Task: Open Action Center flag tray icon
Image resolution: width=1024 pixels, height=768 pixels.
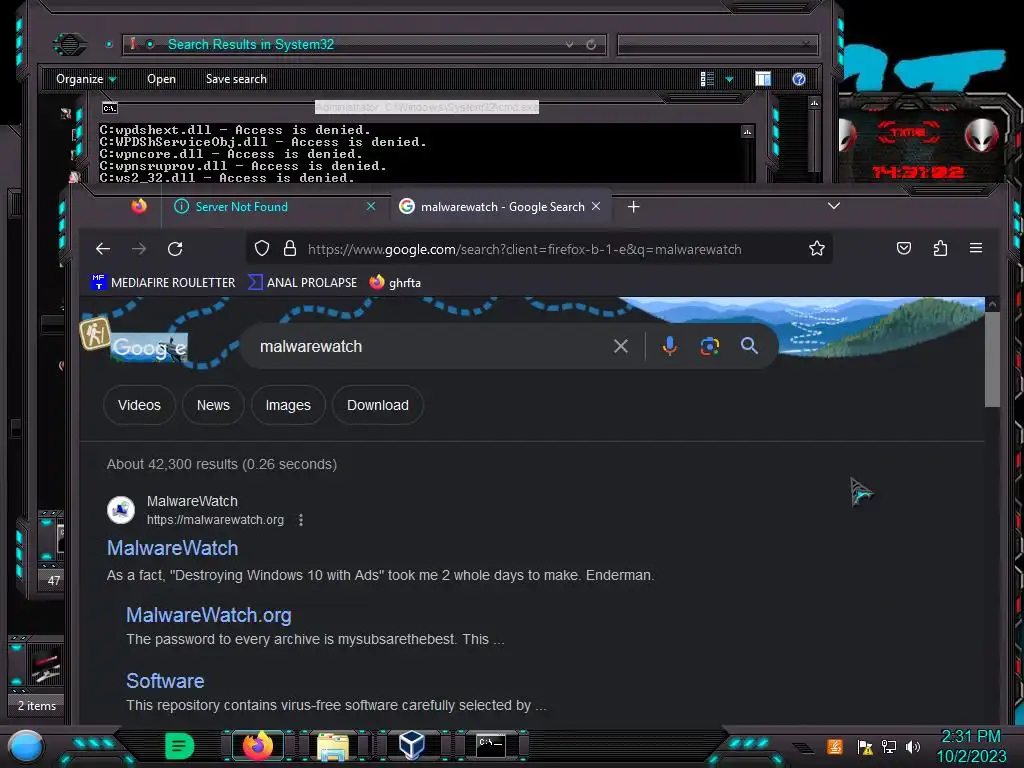Action: [x=865, y=747]
